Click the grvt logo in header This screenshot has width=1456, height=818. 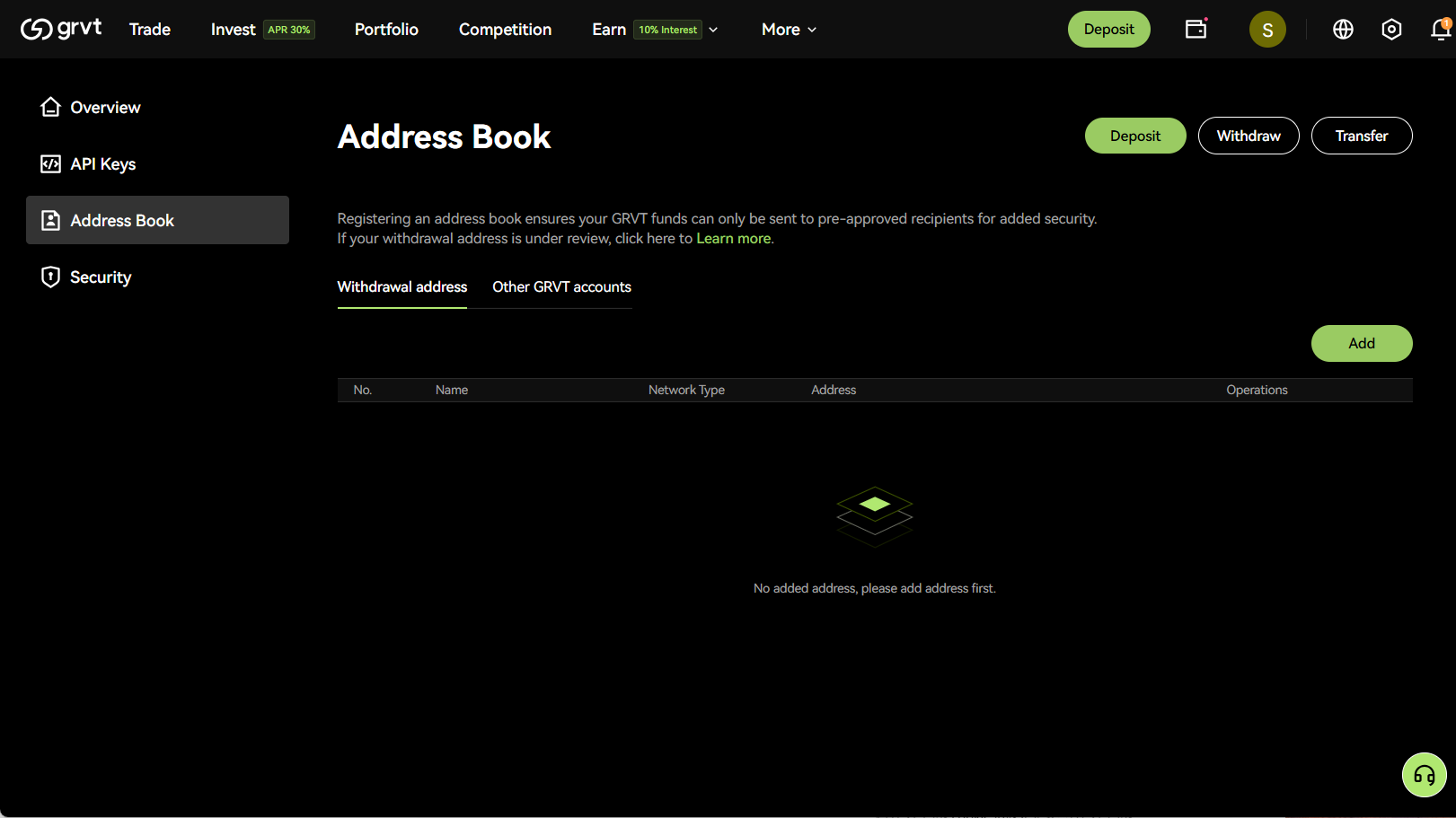click(61, 29)
